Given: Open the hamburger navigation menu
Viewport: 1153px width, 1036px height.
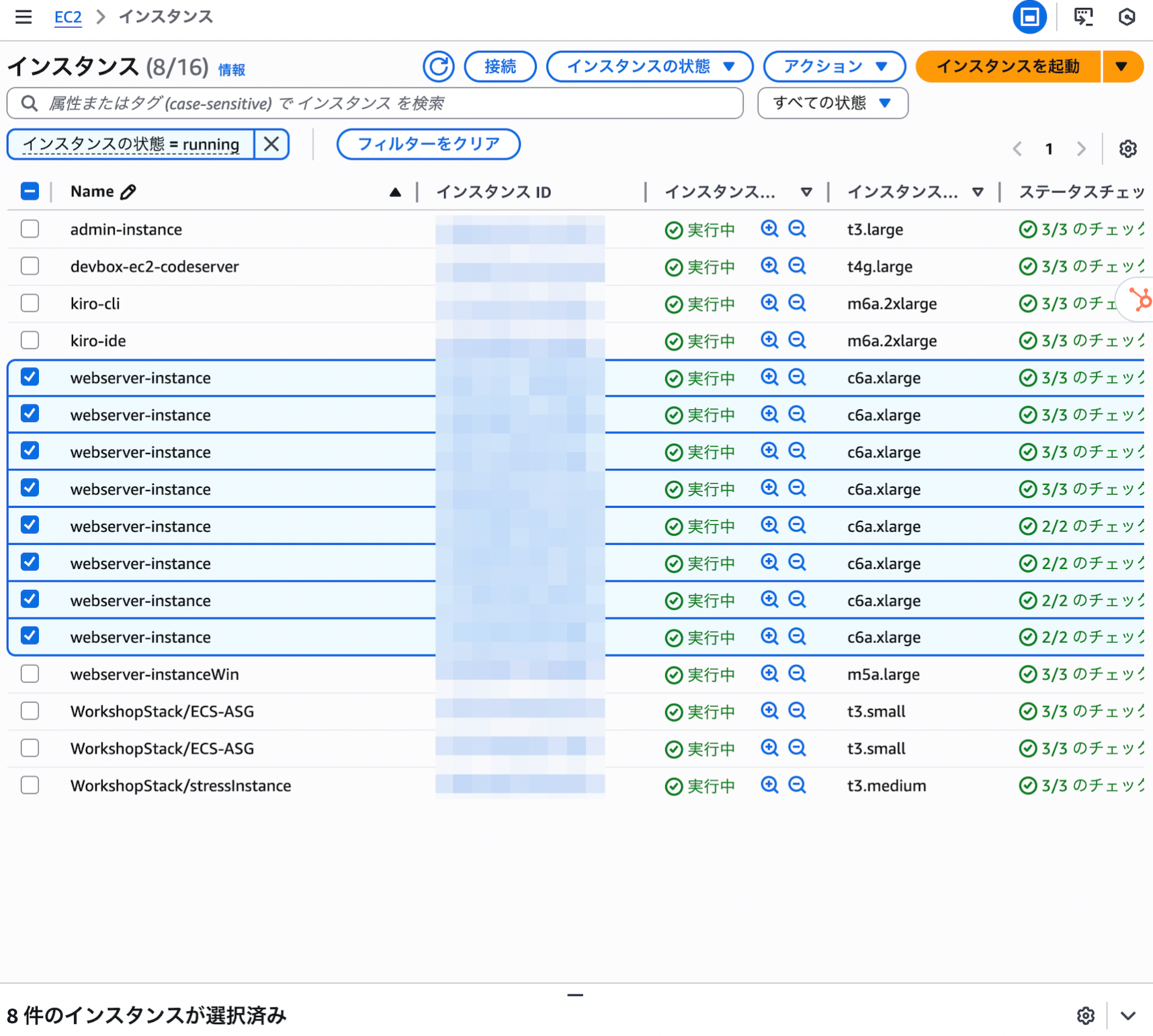Looking at the screenshot, I should coord(24,17).
